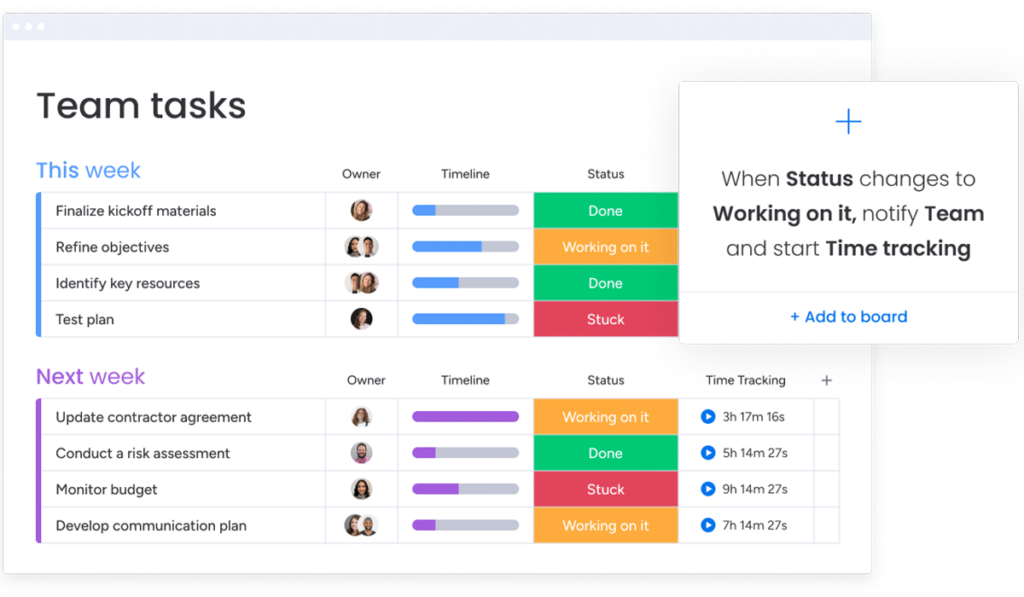Collapse the This week group
This screenshot has width=1024, height=597.
coord(88,171)
